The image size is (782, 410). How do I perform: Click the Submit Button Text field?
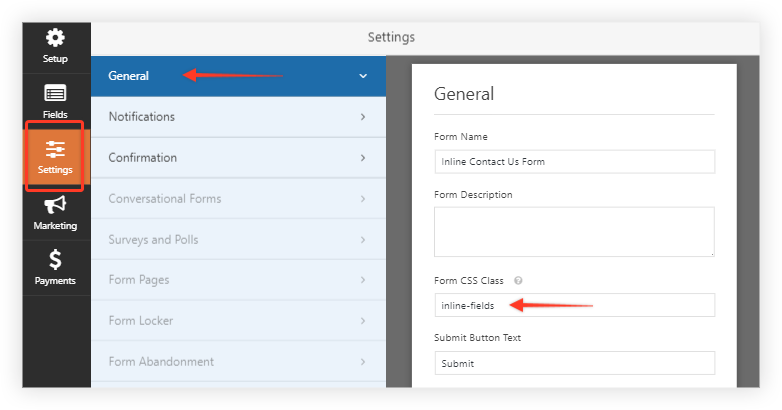(575, 363)
